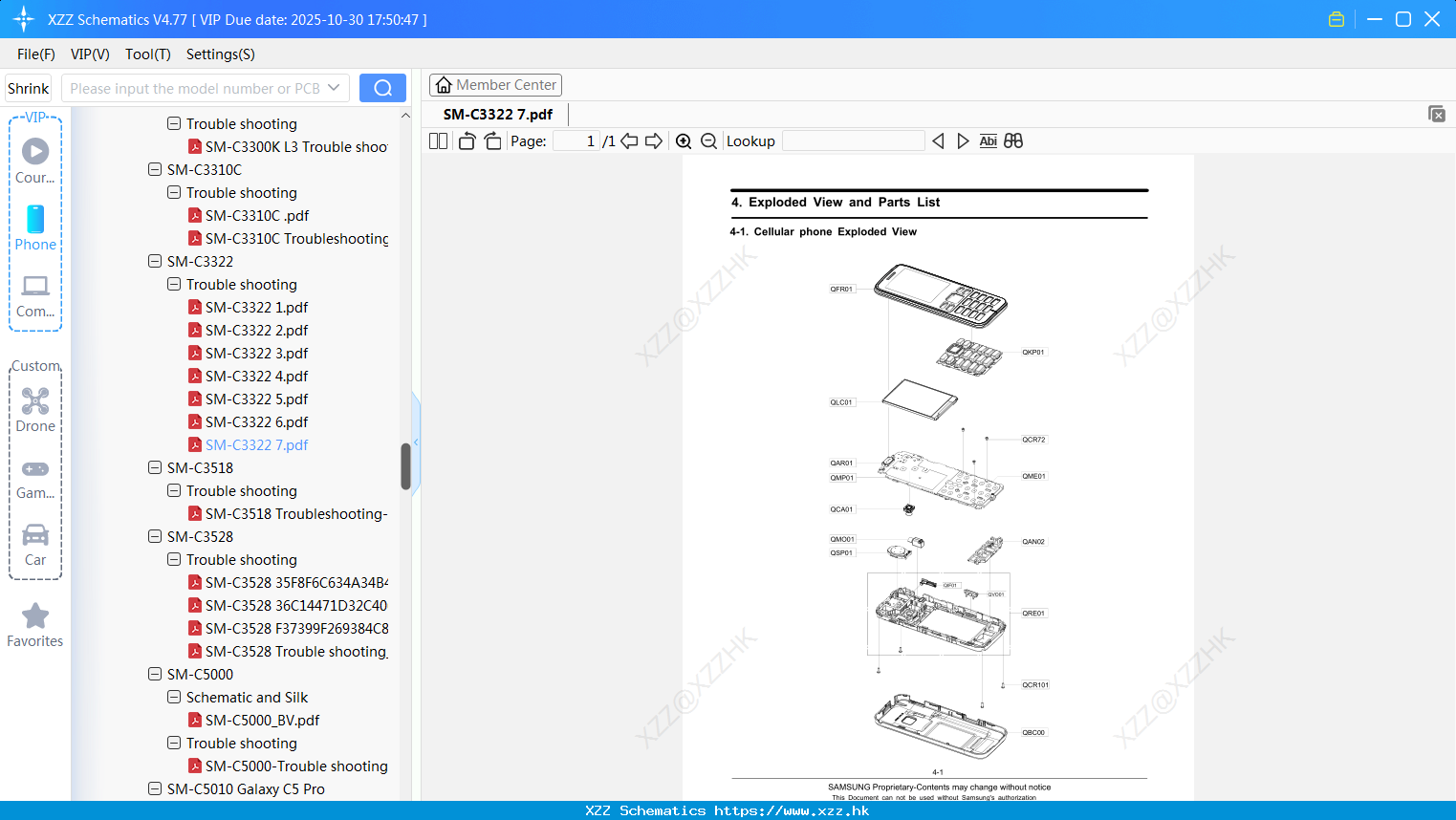Zoom in on the PDF

click(684, 140)
